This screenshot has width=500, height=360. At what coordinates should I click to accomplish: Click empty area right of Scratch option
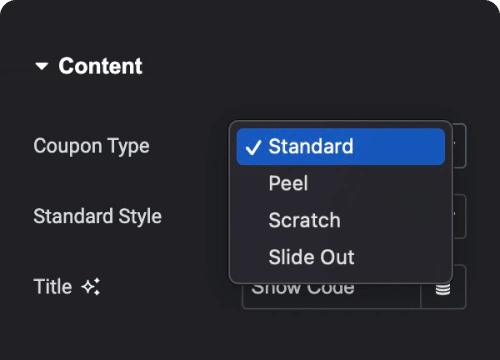(393, 220)
